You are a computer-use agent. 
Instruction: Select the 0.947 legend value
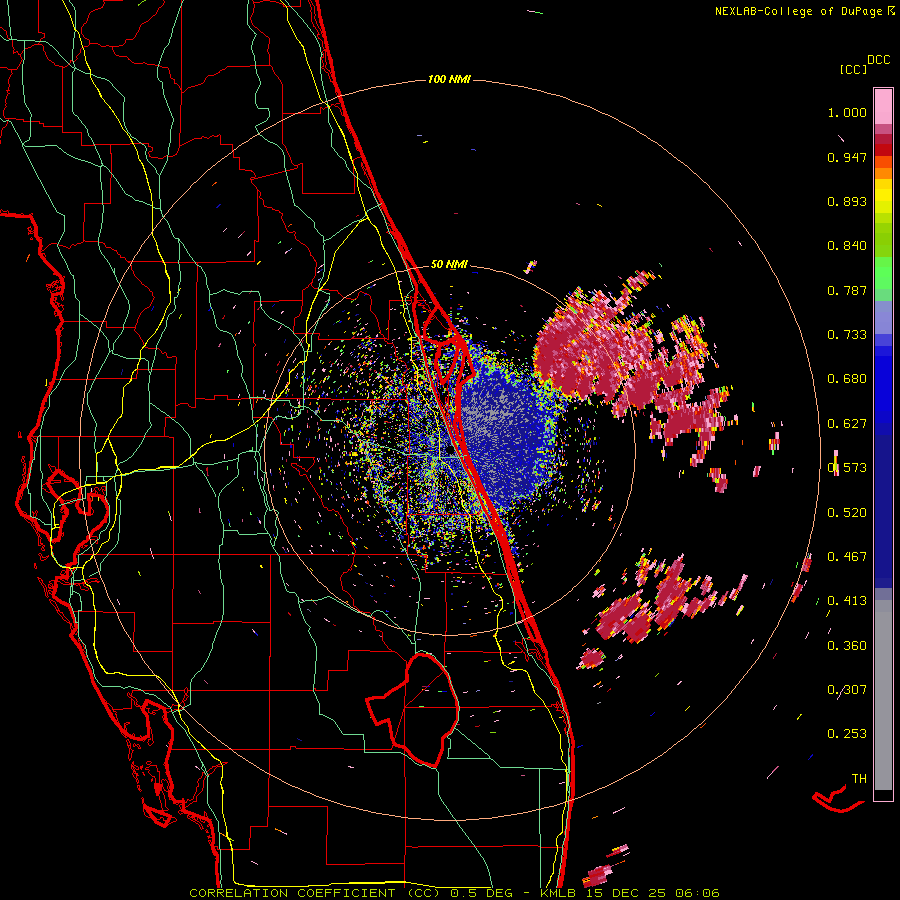[x=847, y=157]
